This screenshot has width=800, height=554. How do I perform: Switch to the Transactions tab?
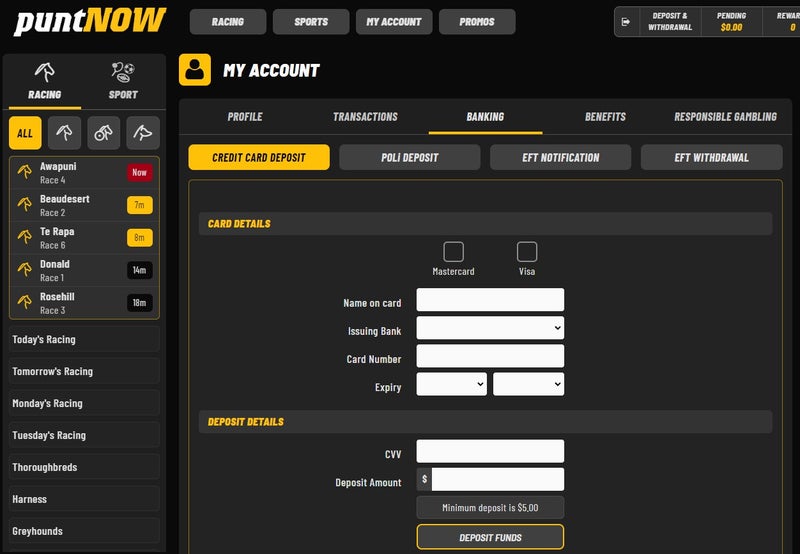[365, 117]
